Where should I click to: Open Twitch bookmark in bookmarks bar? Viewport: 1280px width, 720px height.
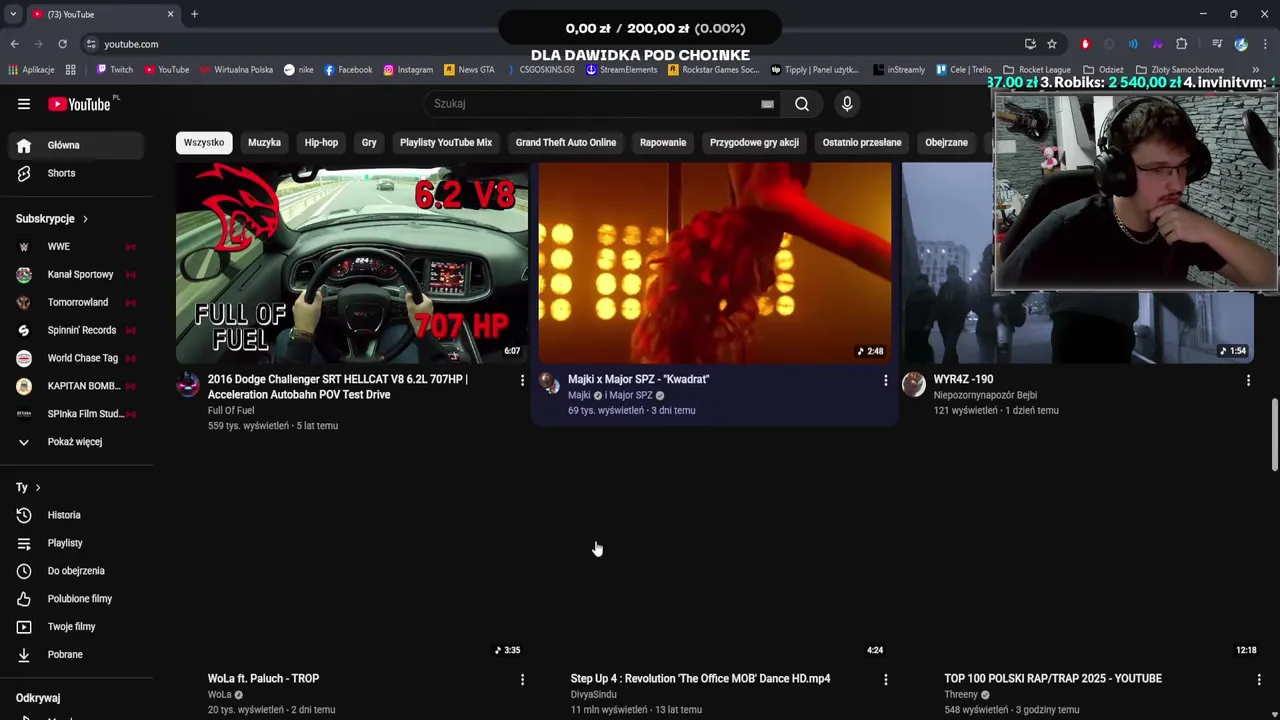(x=114, y=70)
